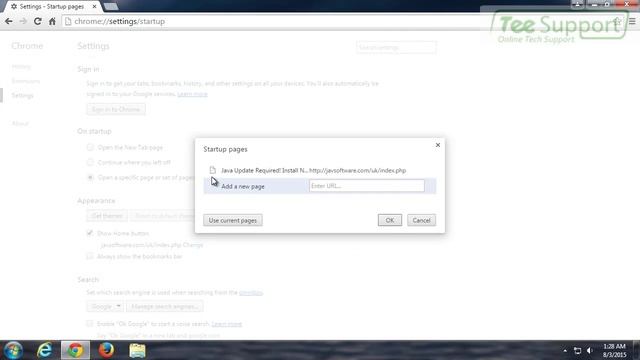Open the Chrome menu hamburger icon
Screen dimensions: 640x360
(x=632, y=21)
